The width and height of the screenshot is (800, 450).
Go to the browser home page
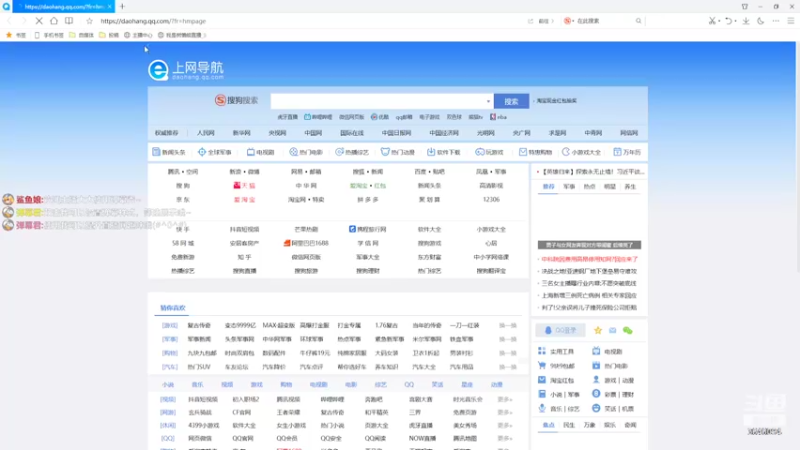click(x=54, y=21)
